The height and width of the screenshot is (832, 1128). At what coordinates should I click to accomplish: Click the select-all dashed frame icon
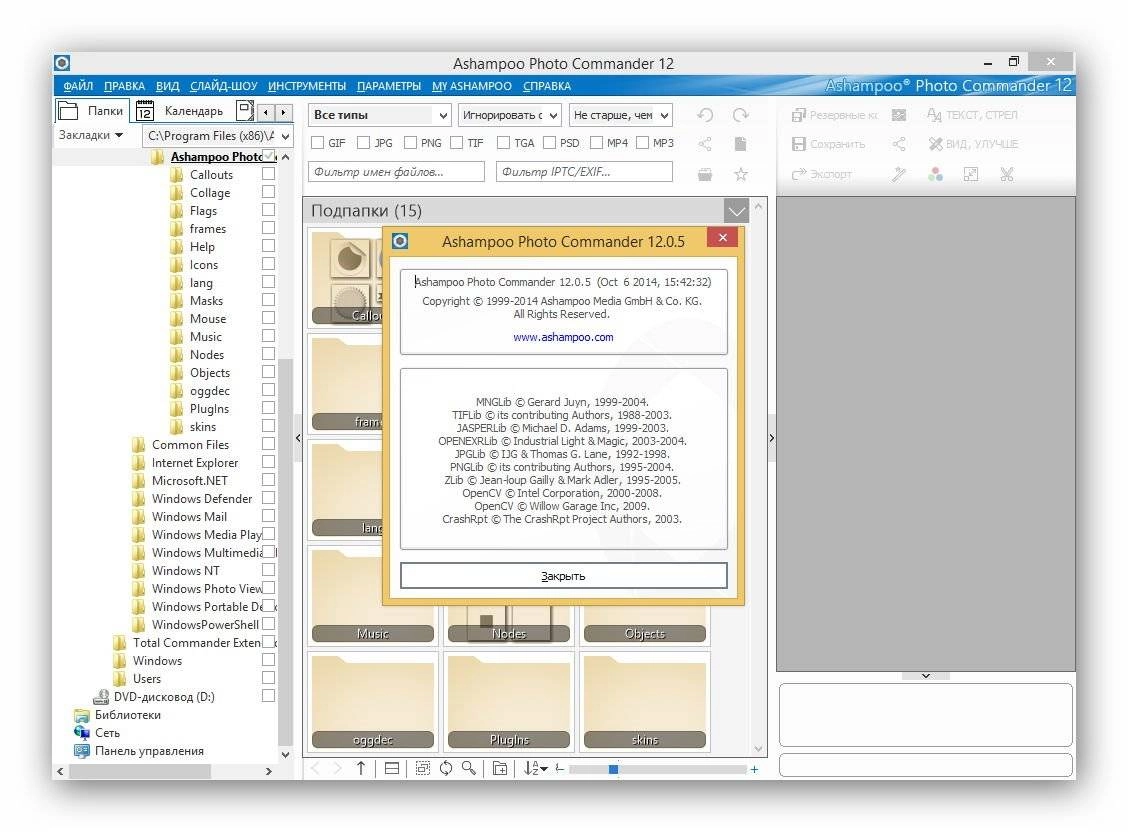pyautogui.click(x=422, y=769)
